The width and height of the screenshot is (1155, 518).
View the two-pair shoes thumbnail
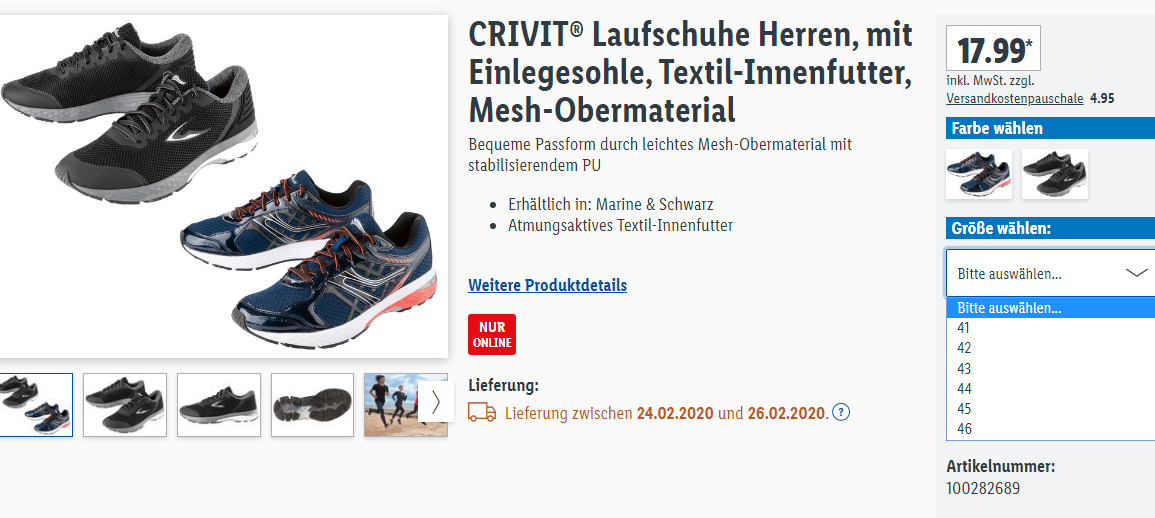[x=35, y=405]
